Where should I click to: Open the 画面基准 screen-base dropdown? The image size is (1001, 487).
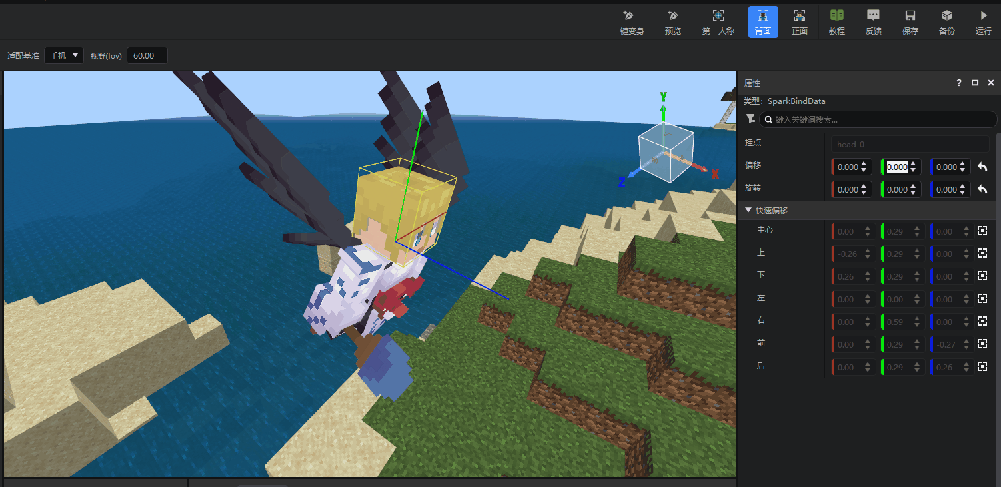point(64,56)
